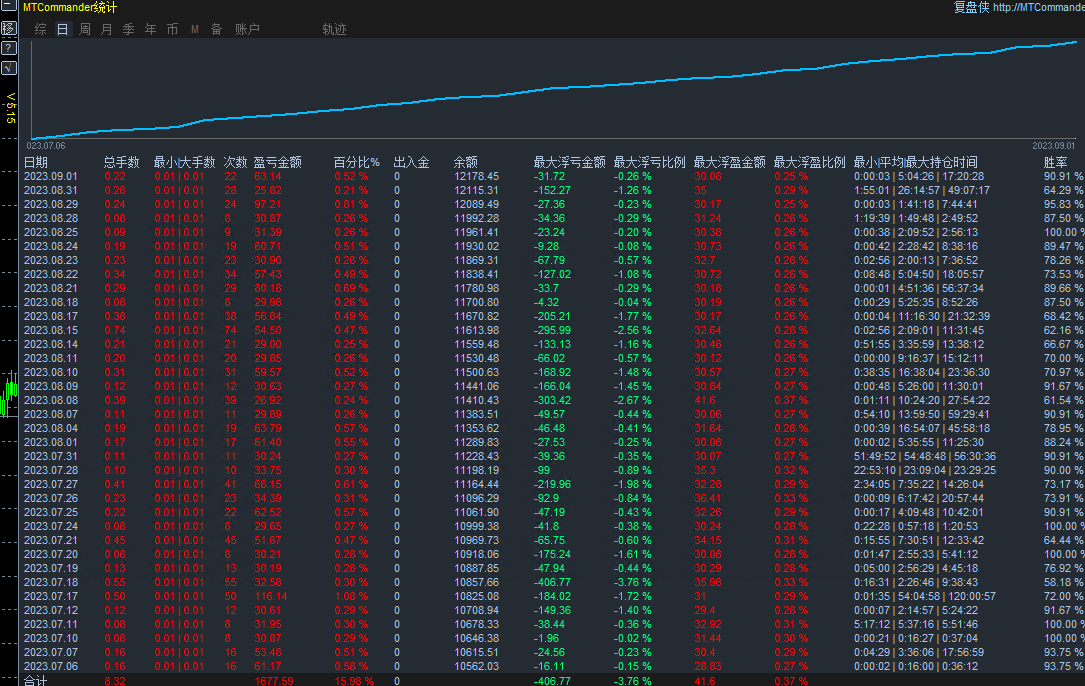Click the 最小|大手数 column header
The height and width of the screenshot is (686, 1085).
(185, 162)
